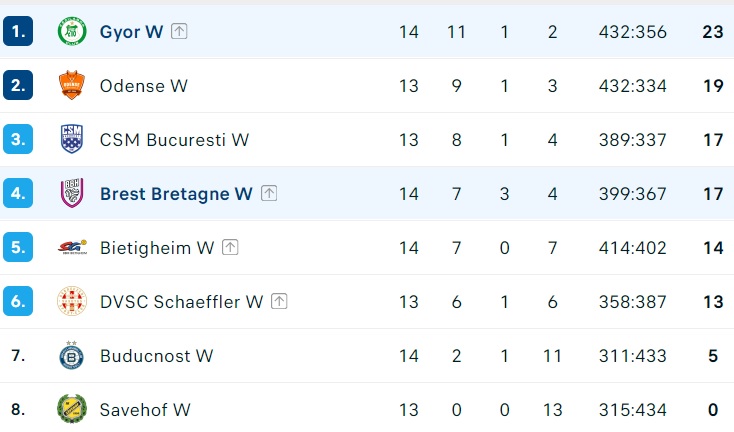
Task: Click the rank 3 position badge
Action: point(18,140)
